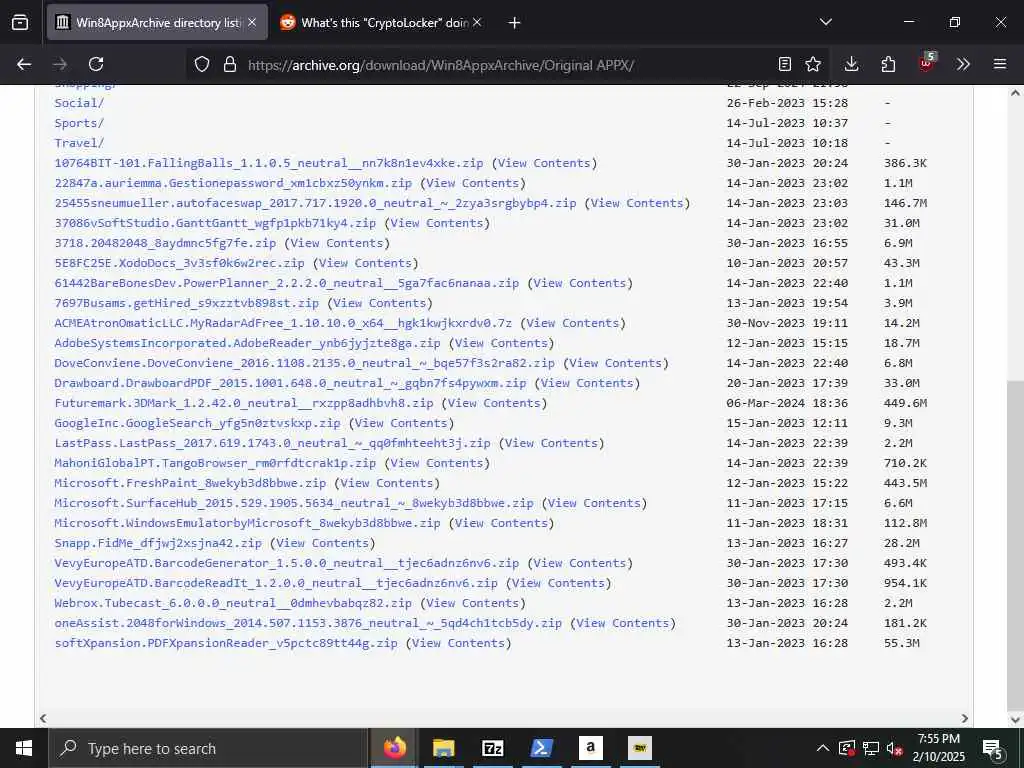Go forward with the disabled forward arrow
Viewport: 1024px width, 768px height.
tap(60, 64)
